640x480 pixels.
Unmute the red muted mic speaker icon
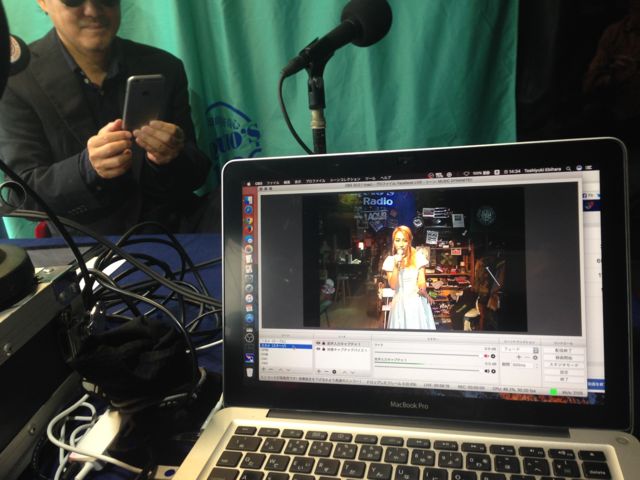[486, 356]
